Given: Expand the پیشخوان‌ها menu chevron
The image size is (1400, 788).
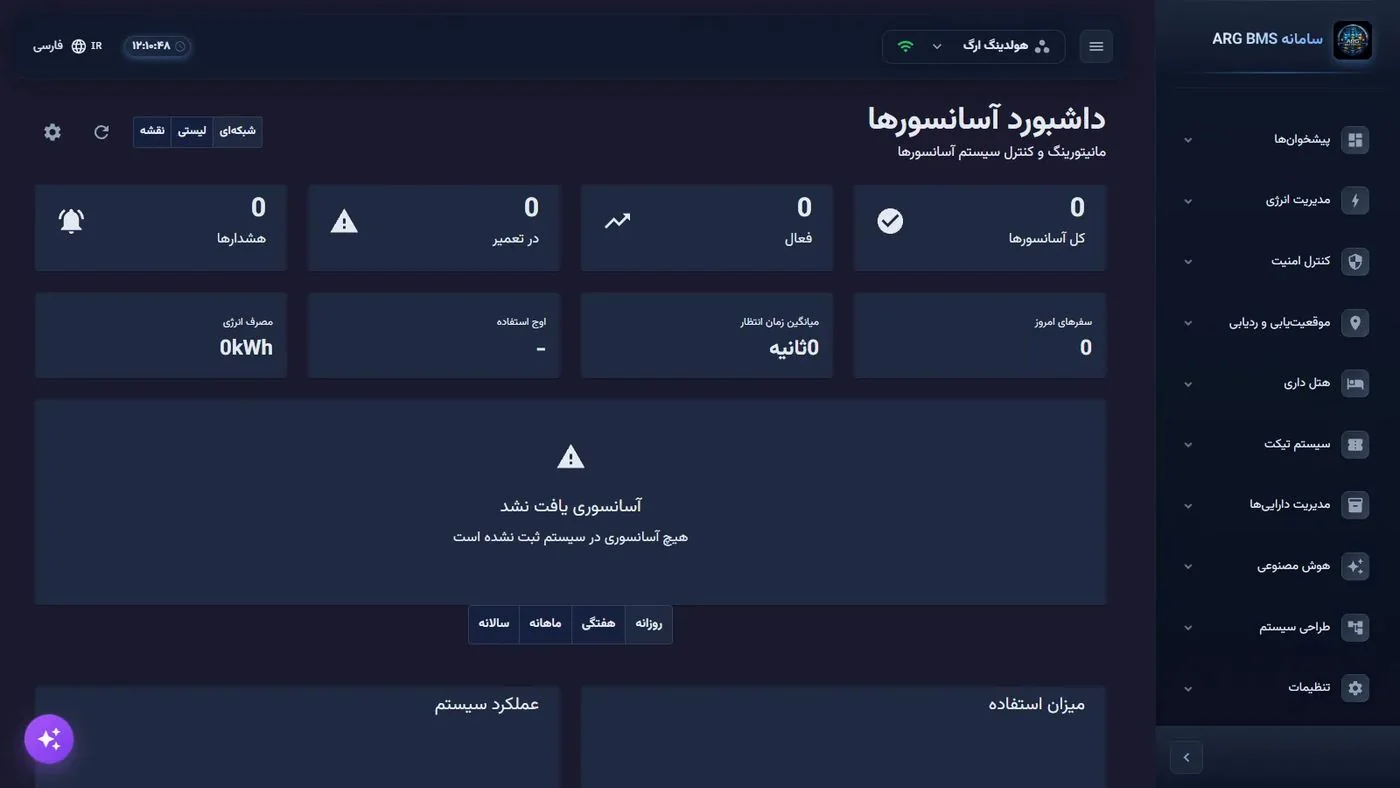Looking at the screenshot, I should tap(1188, 140).
